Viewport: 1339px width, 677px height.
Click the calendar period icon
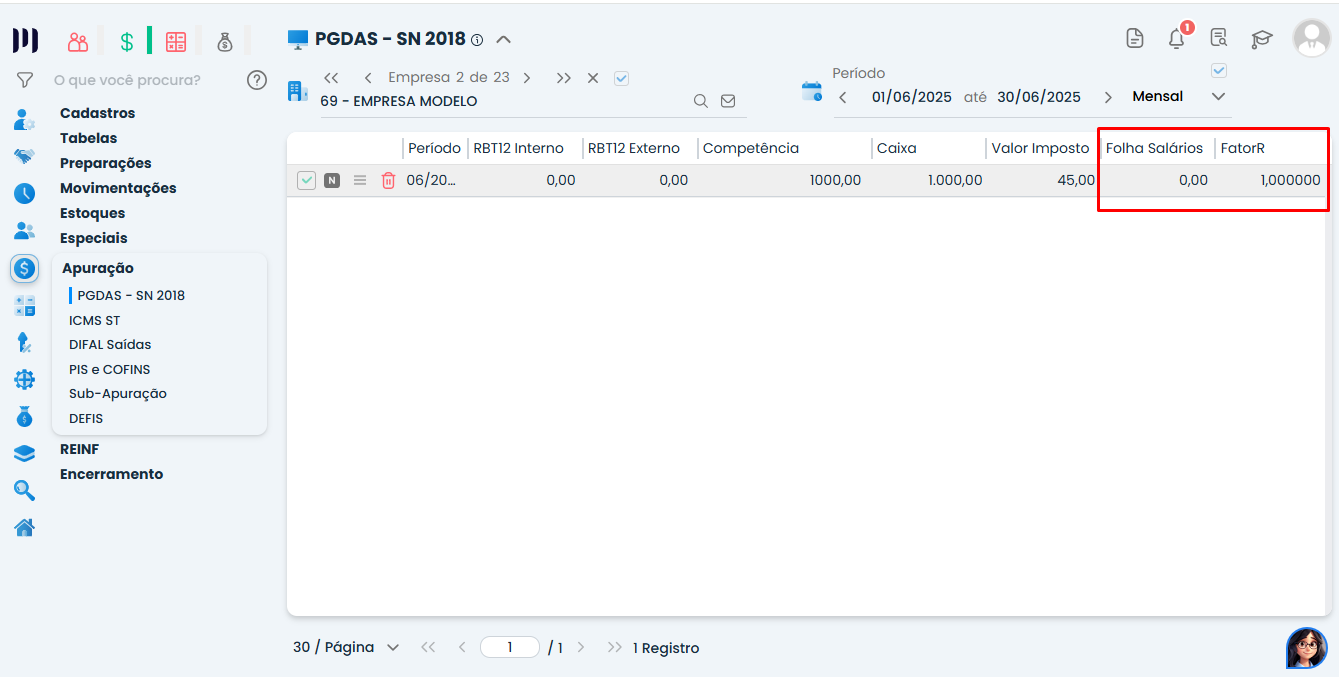click(812, 92)
